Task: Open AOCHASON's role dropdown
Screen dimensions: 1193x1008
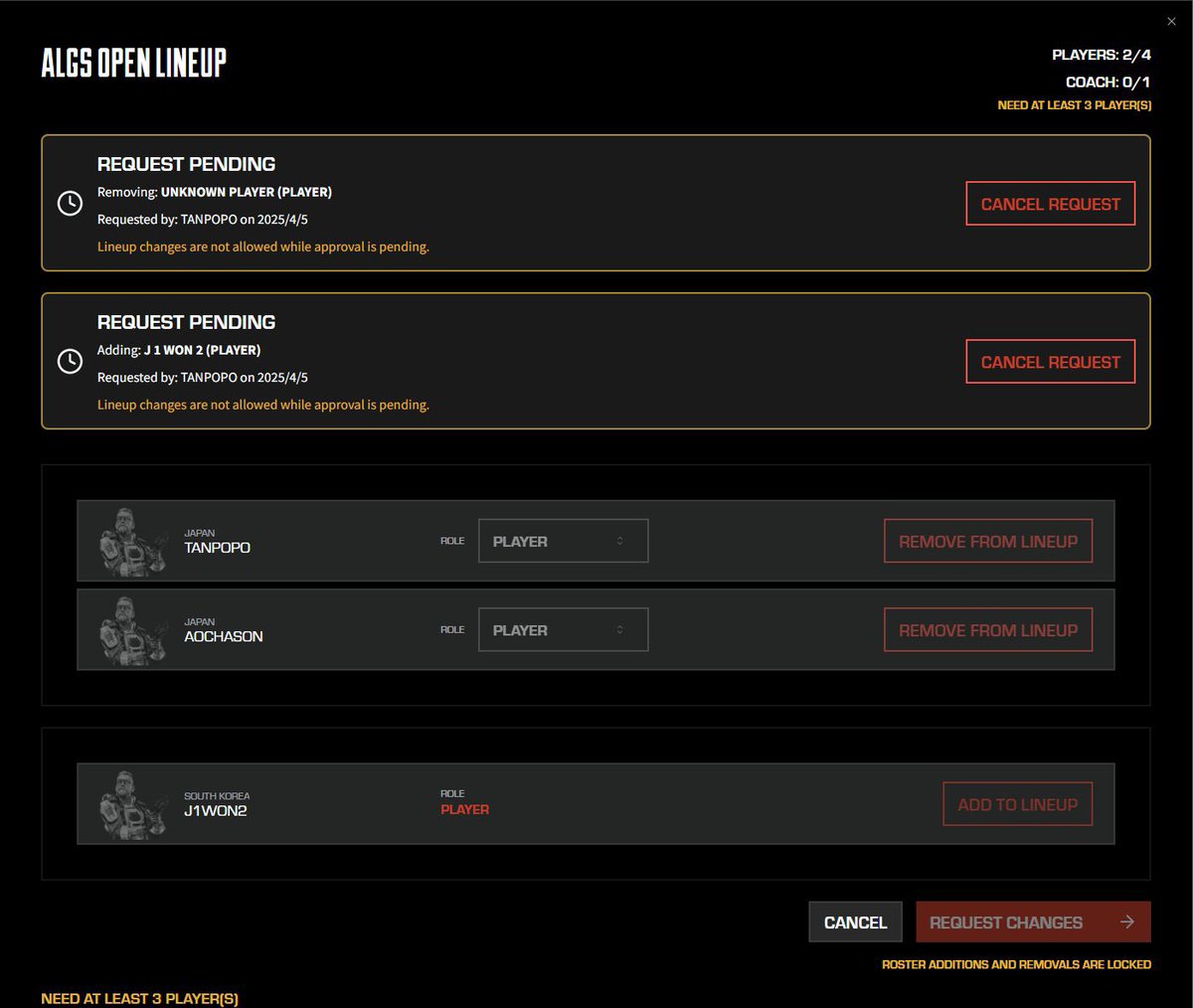Action: click(x=564, y=629)
